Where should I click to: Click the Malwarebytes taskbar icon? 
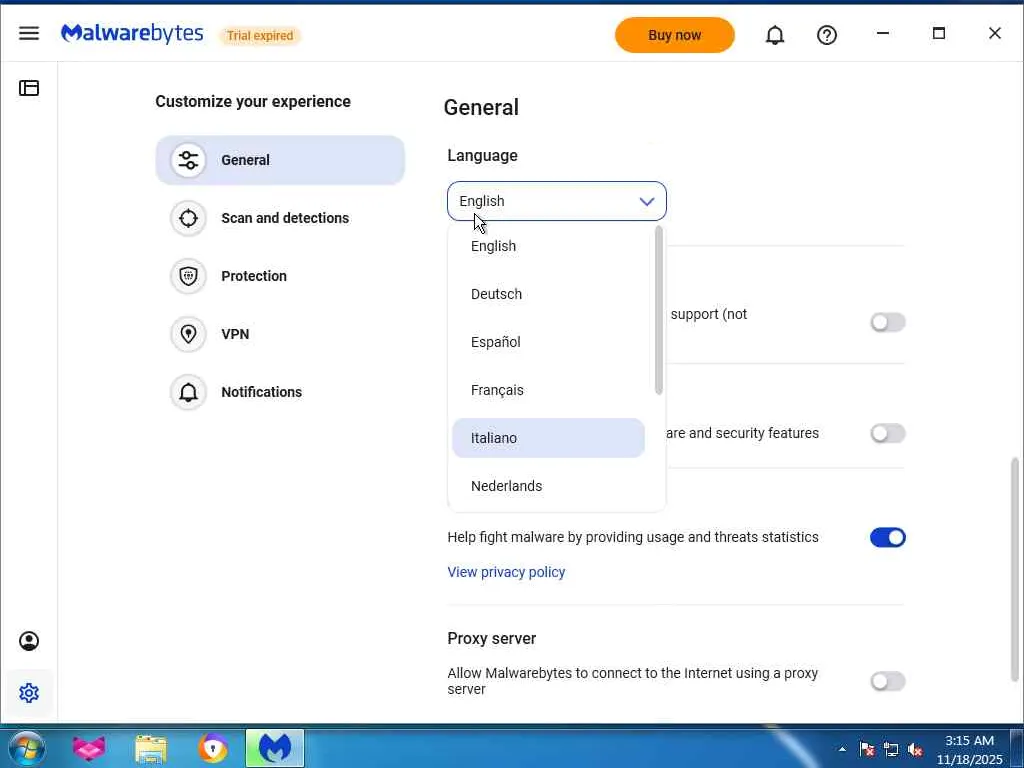pyautogui.click(x=275, y=748)
